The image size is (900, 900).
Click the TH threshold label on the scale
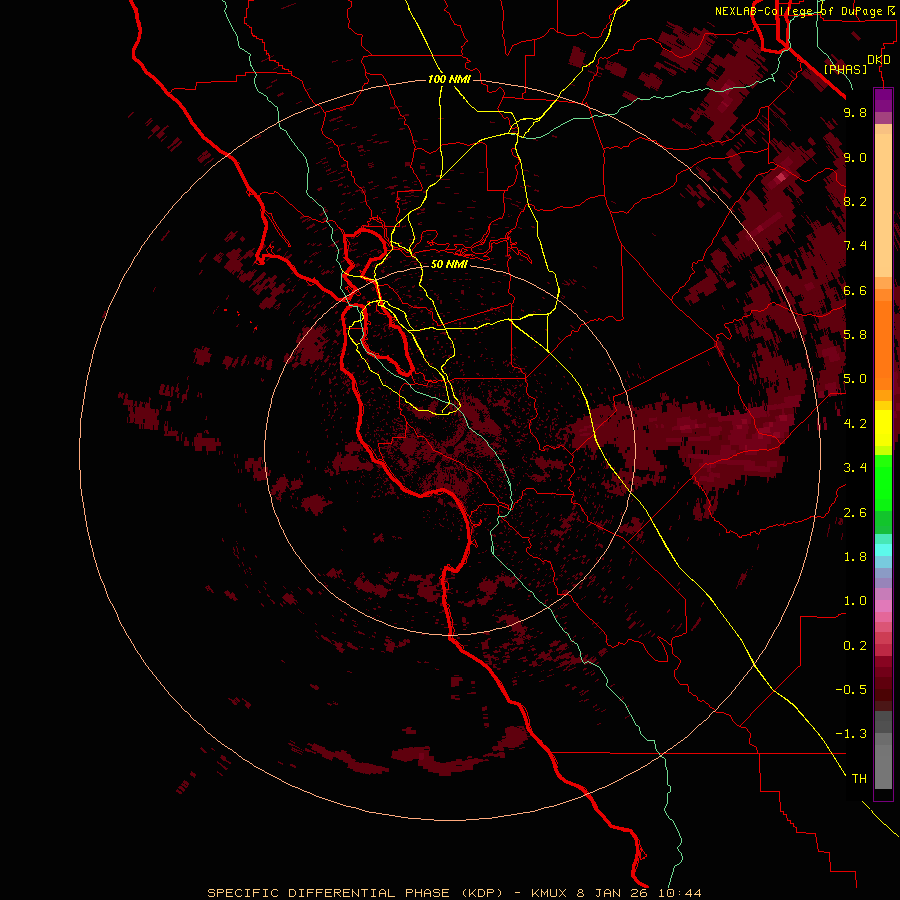859,779
